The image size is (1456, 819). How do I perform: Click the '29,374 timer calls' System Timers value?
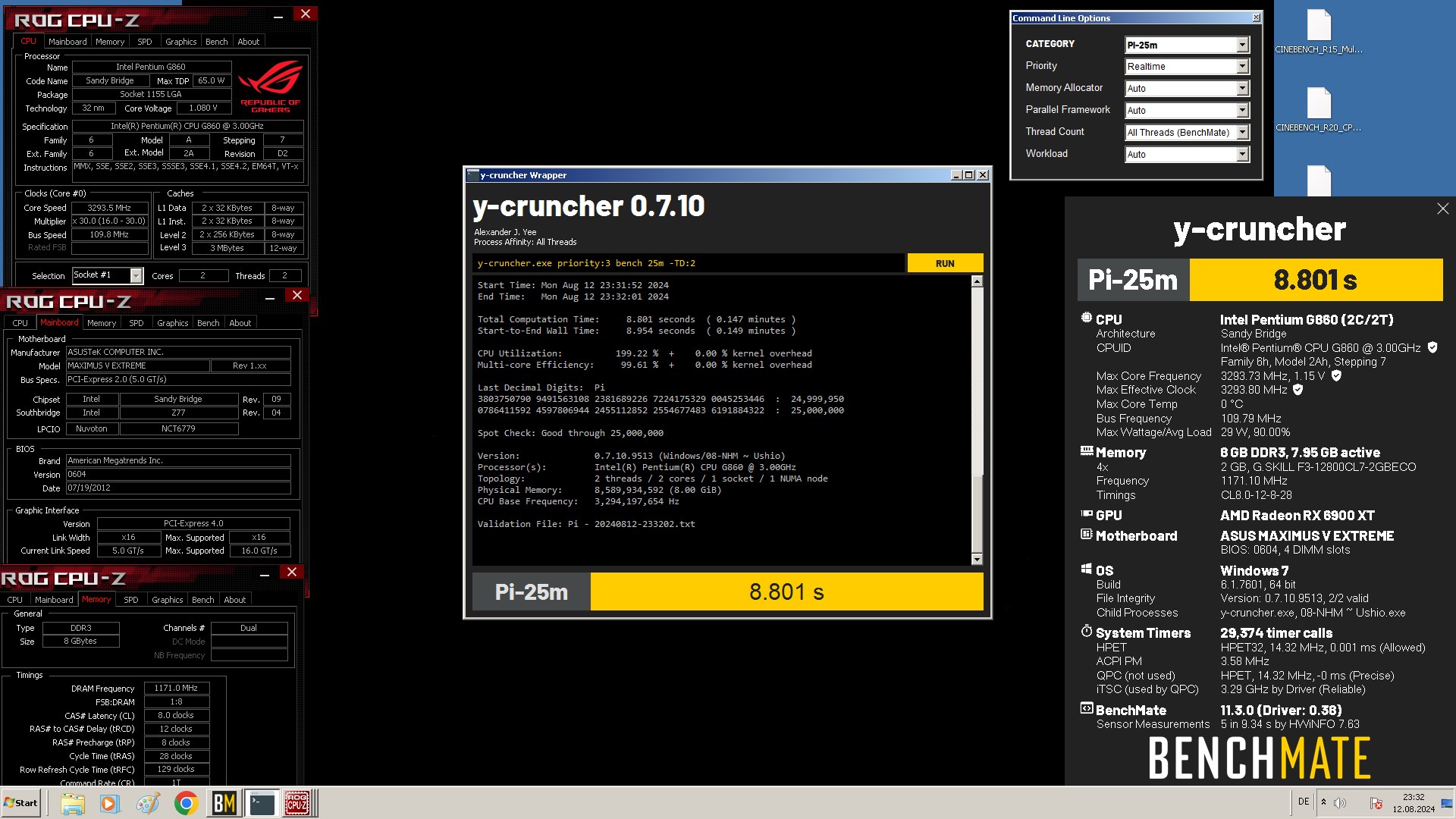[1276, 633]
